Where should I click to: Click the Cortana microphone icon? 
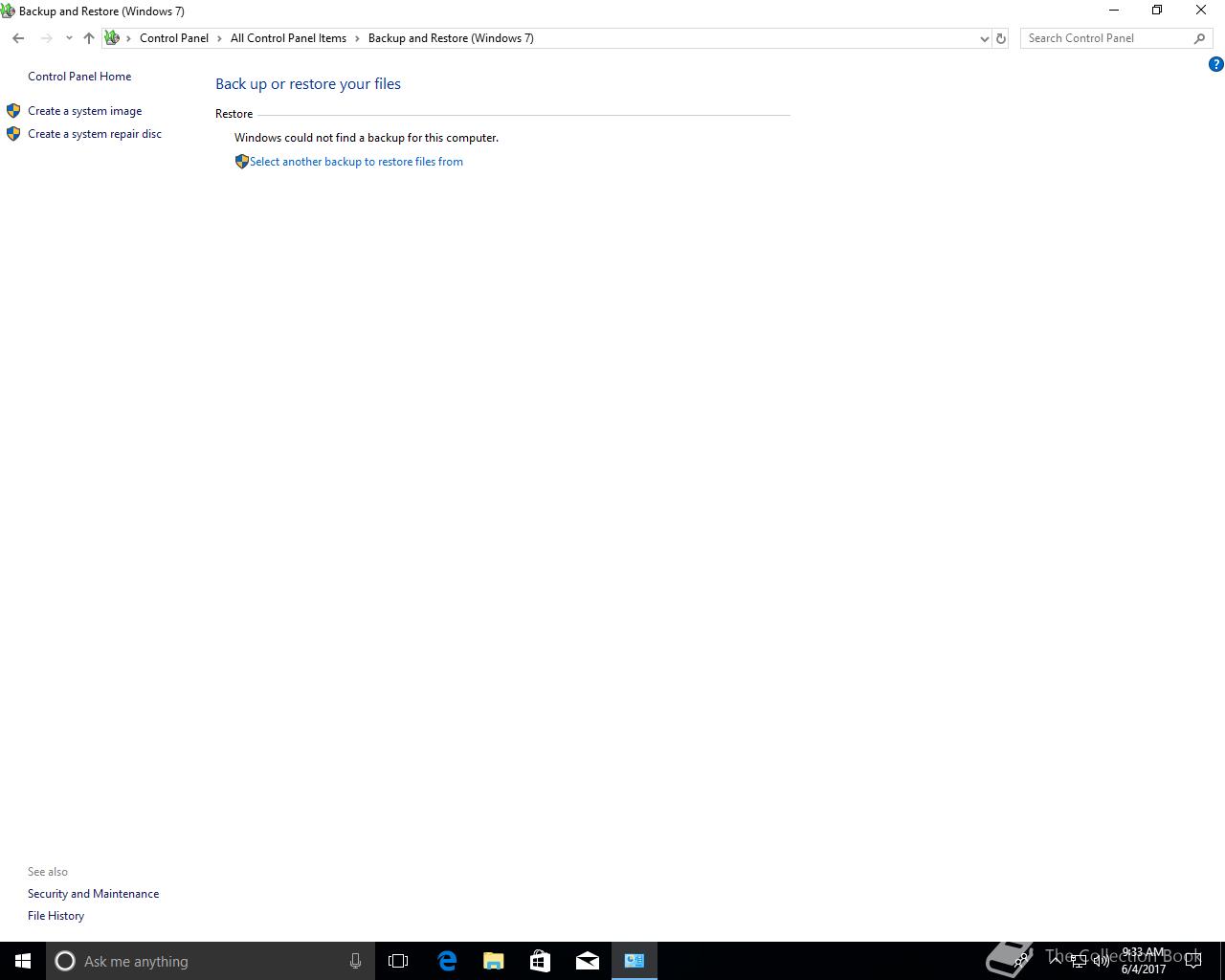click(x=355, y=961)
